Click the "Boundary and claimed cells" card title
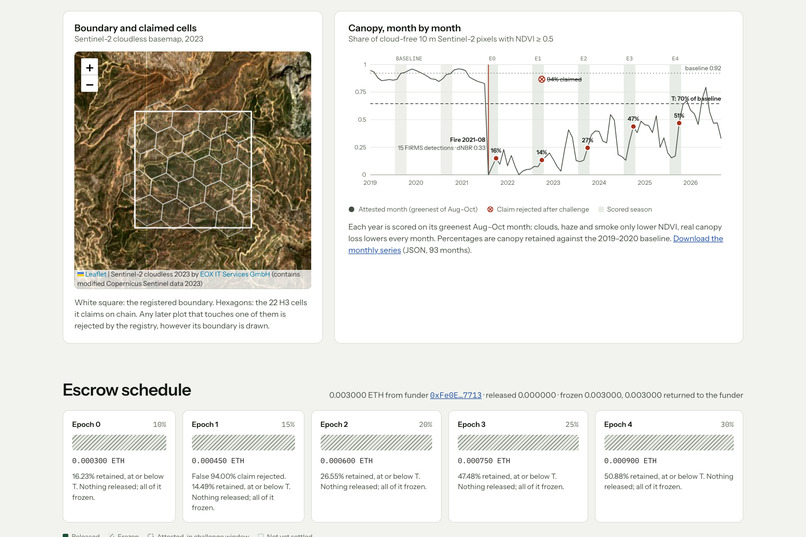 tap(135, 28)
